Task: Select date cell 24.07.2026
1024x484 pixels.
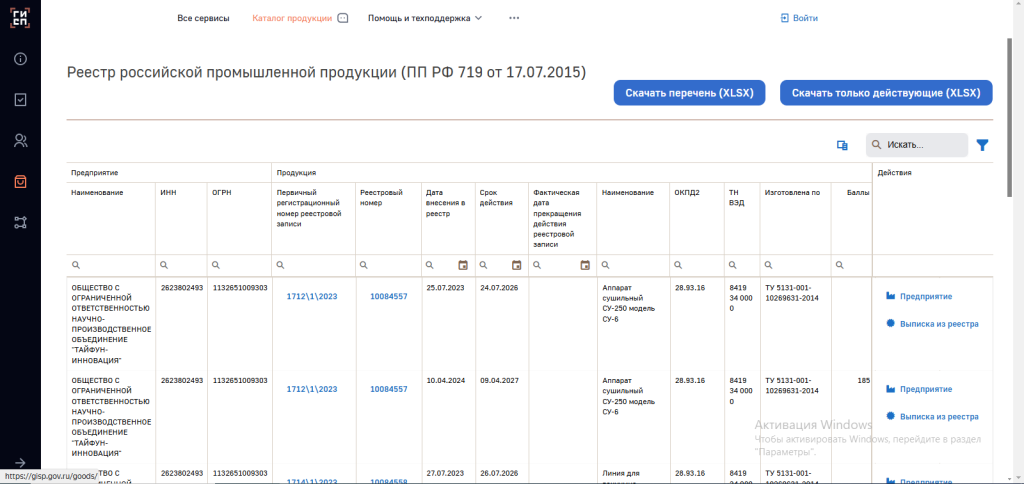Action: pos(499,288)
